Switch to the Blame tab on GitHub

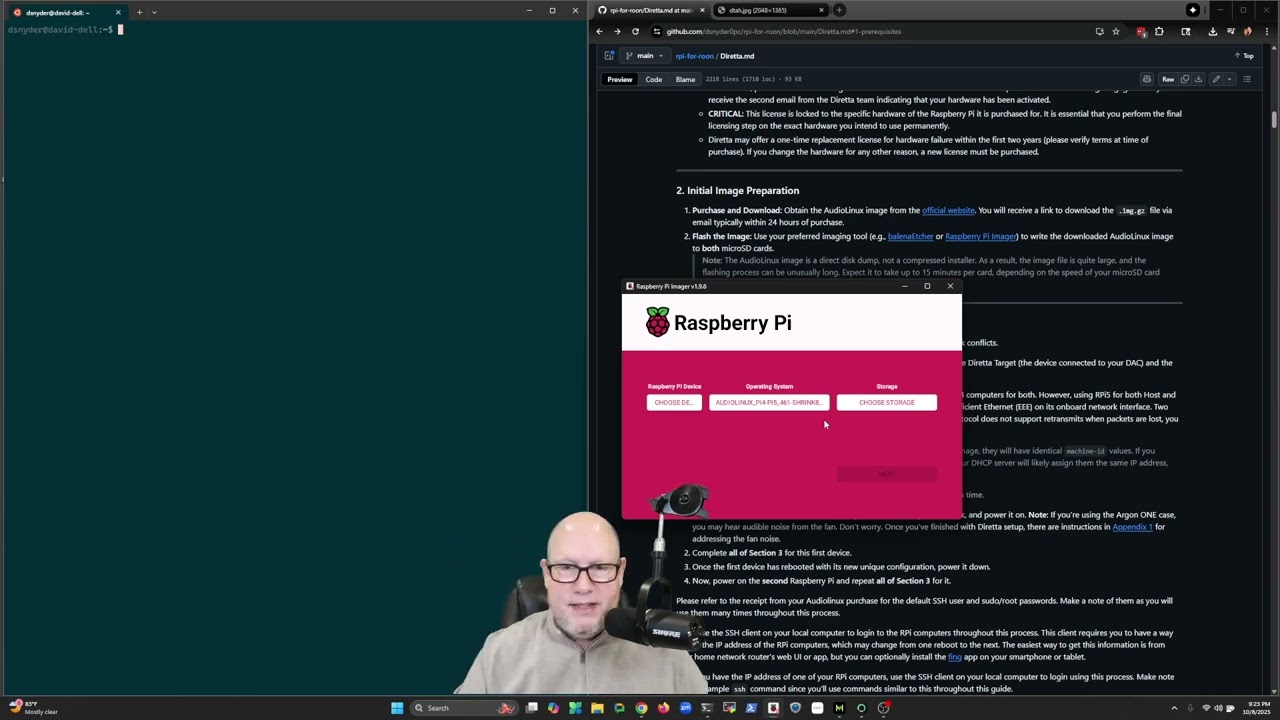click(x=685, y=79)
